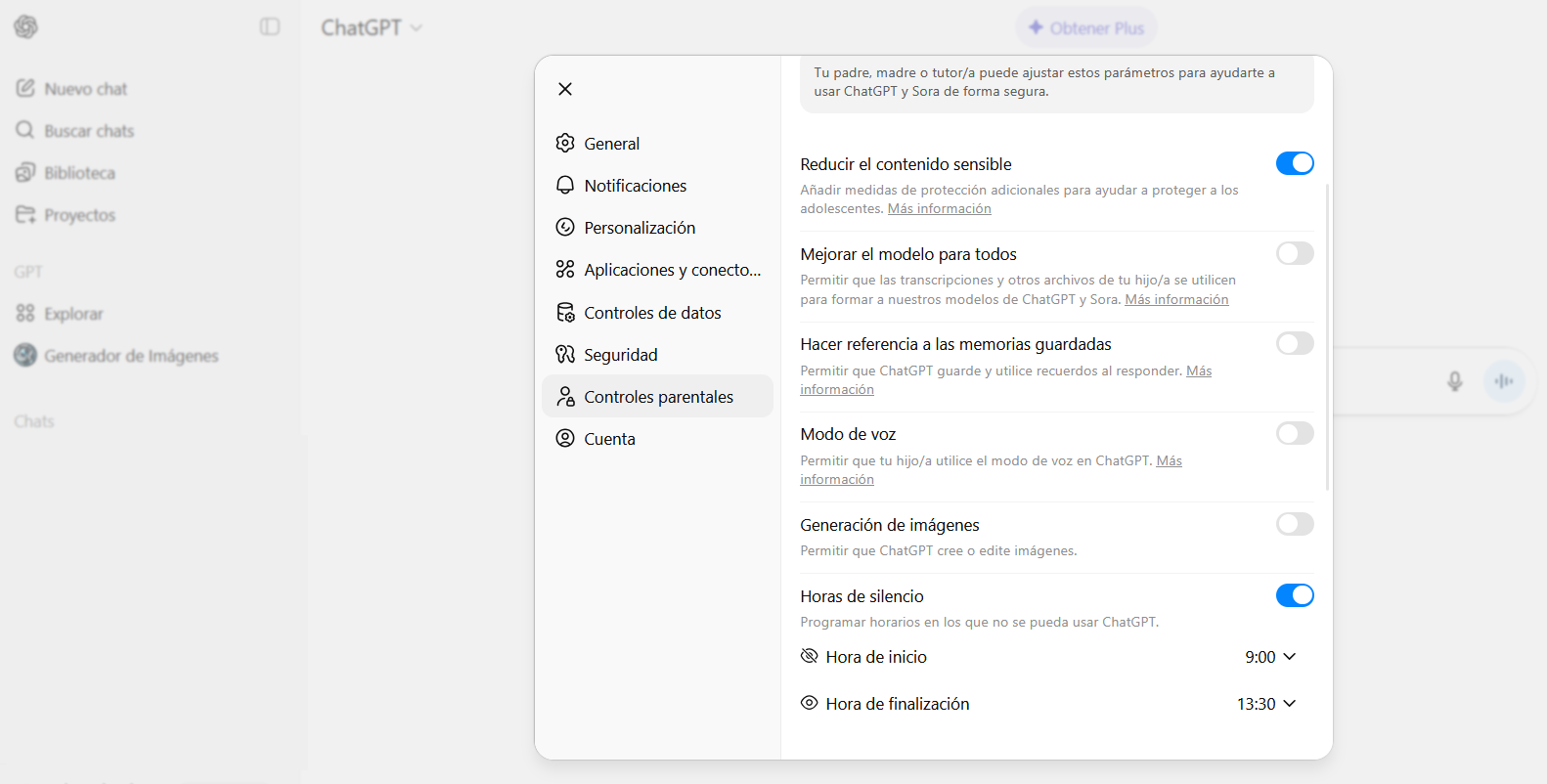Enable Mejorar el modelo para todos
Image resolution: width=1547 pixels, height=784 pixels.
(x=1294, y=254)
